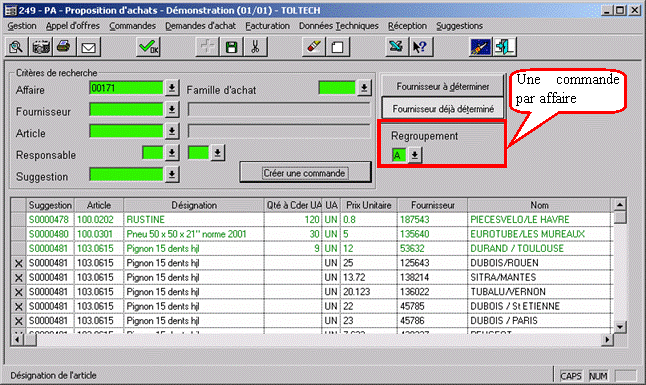Click the printer toolbar icon
The image size is (646, 385).
[64, 47]
